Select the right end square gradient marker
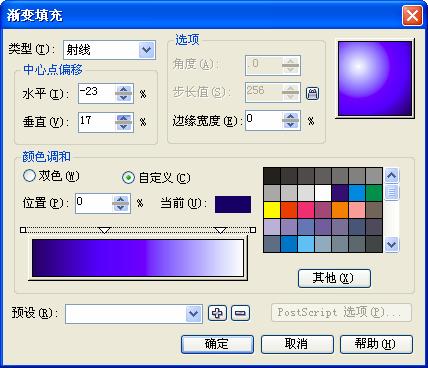The image size is (428, 368). click(253, 230)
